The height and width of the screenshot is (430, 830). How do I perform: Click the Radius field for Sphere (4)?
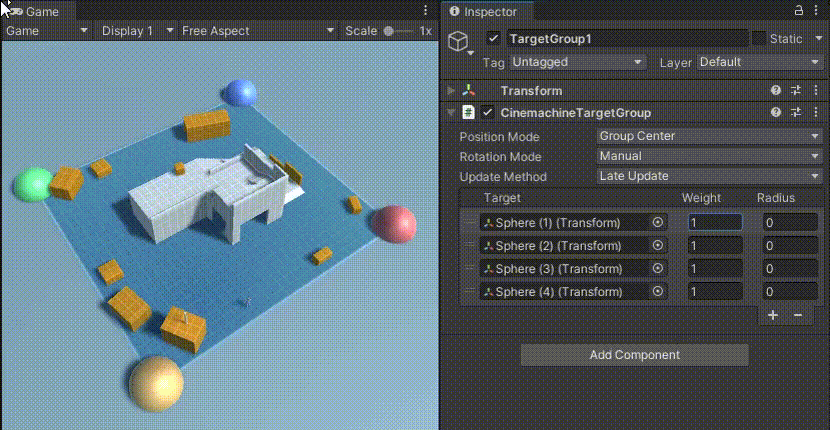[x=790, y=292]
